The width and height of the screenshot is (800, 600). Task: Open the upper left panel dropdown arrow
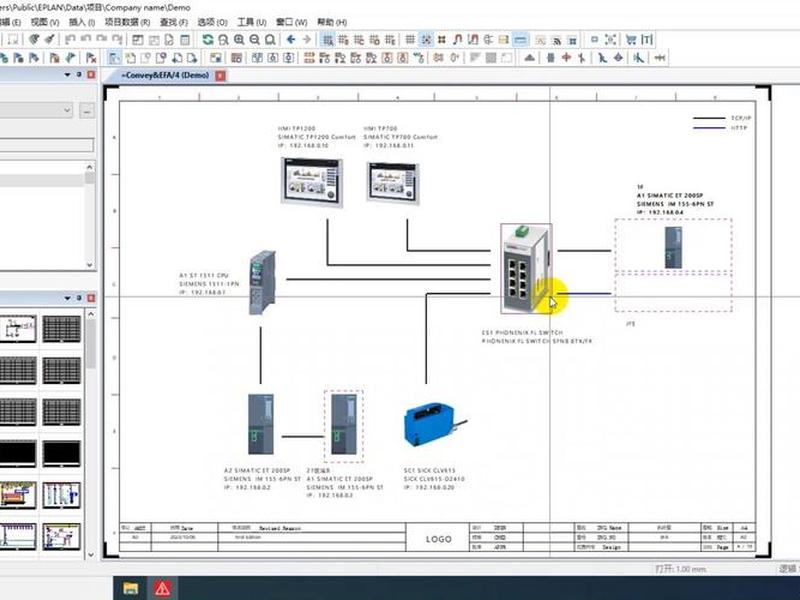pos(67,74)
